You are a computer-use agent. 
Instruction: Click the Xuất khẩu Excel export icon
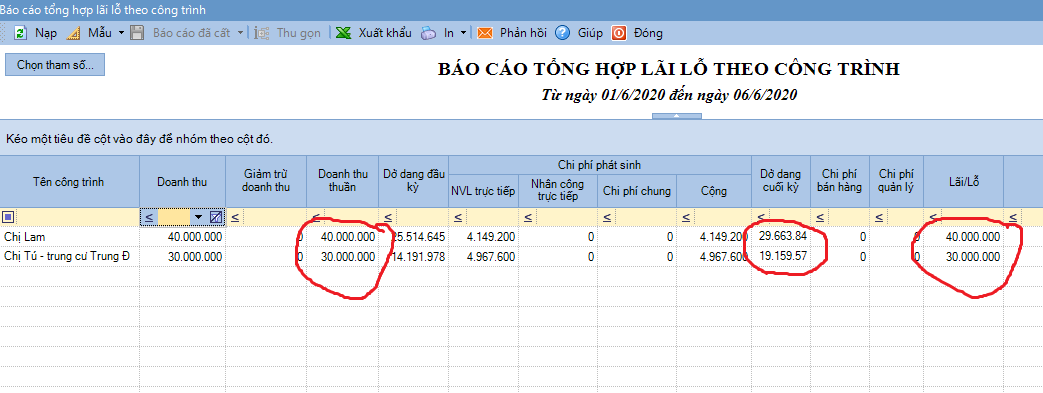(x=343, y=33)
